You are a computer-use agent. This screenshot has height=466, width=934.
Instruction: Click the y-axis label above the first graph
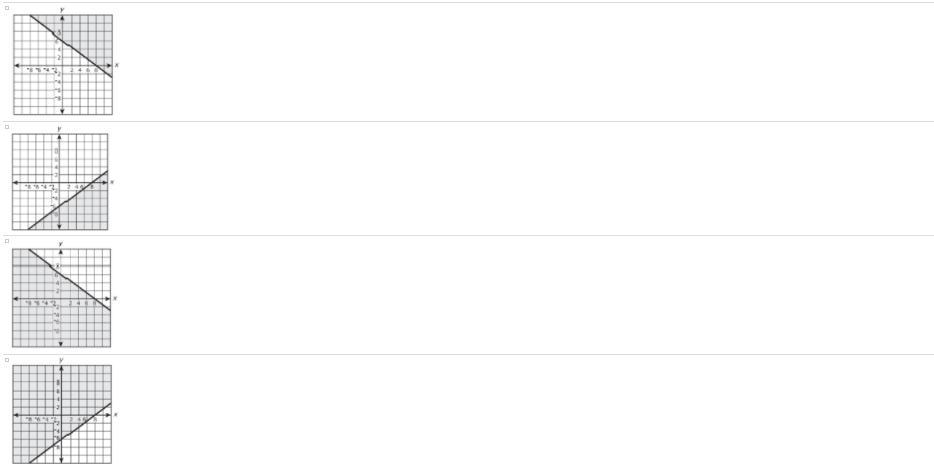click(63, 10)
